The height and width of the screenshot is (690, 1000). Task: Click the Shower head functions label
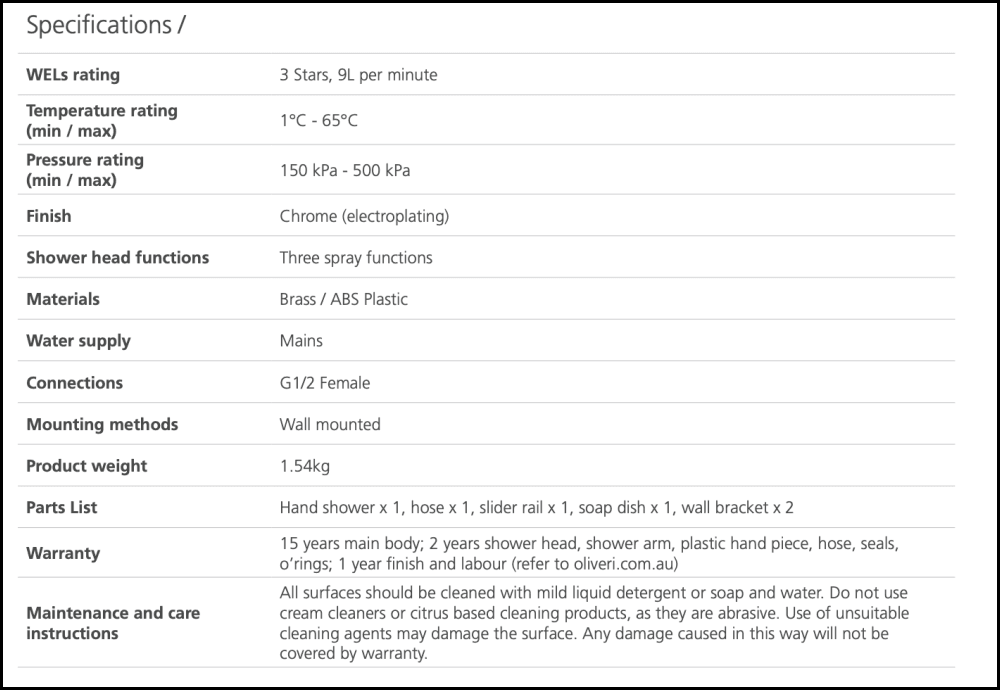pos(117,257)
